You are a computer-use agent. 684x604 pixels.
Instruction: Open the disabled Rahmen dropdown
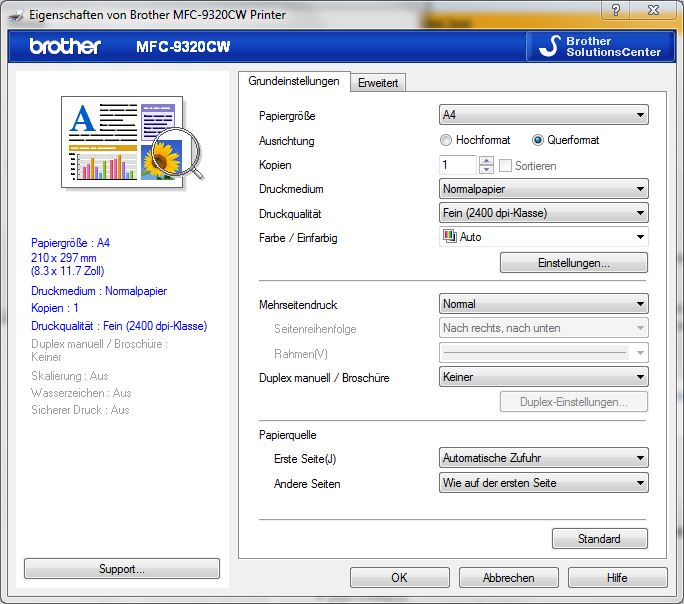point(544,353)
